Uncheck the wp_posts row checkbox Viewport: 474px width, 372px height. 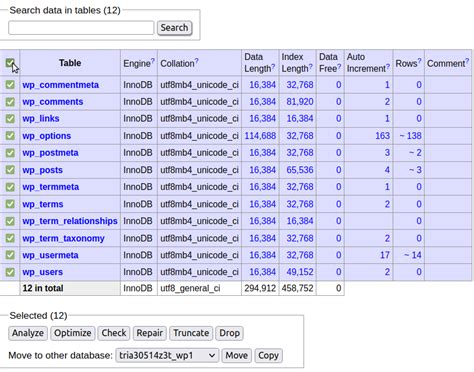coord(10,170)
